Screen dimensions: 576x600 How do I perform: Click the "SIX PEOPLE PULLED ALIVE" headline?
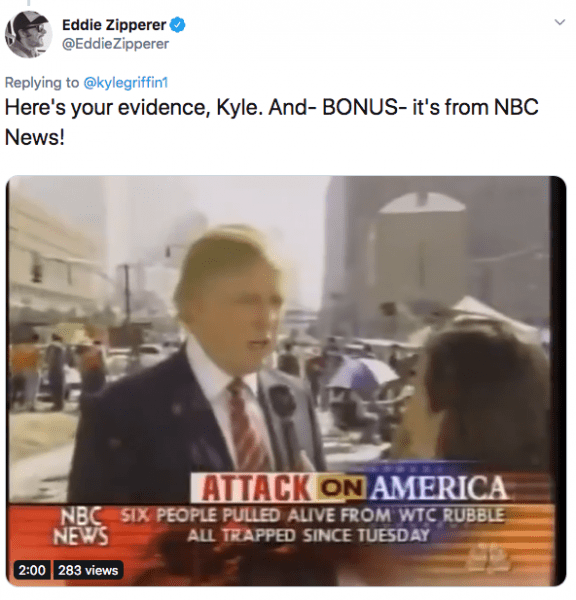[312, 515]
